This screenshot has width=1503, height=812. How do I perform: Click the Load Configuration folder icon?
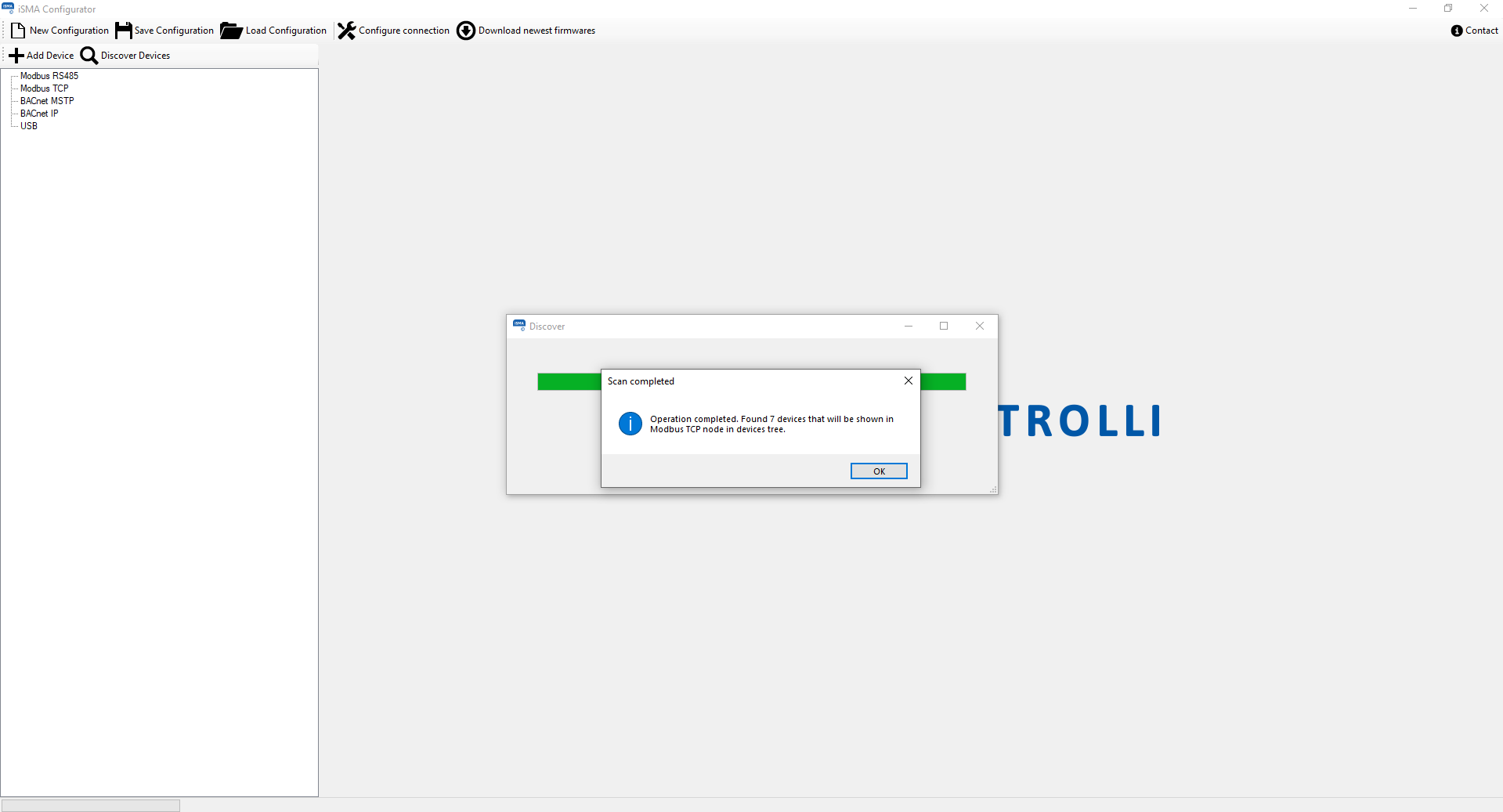point(231,31)
